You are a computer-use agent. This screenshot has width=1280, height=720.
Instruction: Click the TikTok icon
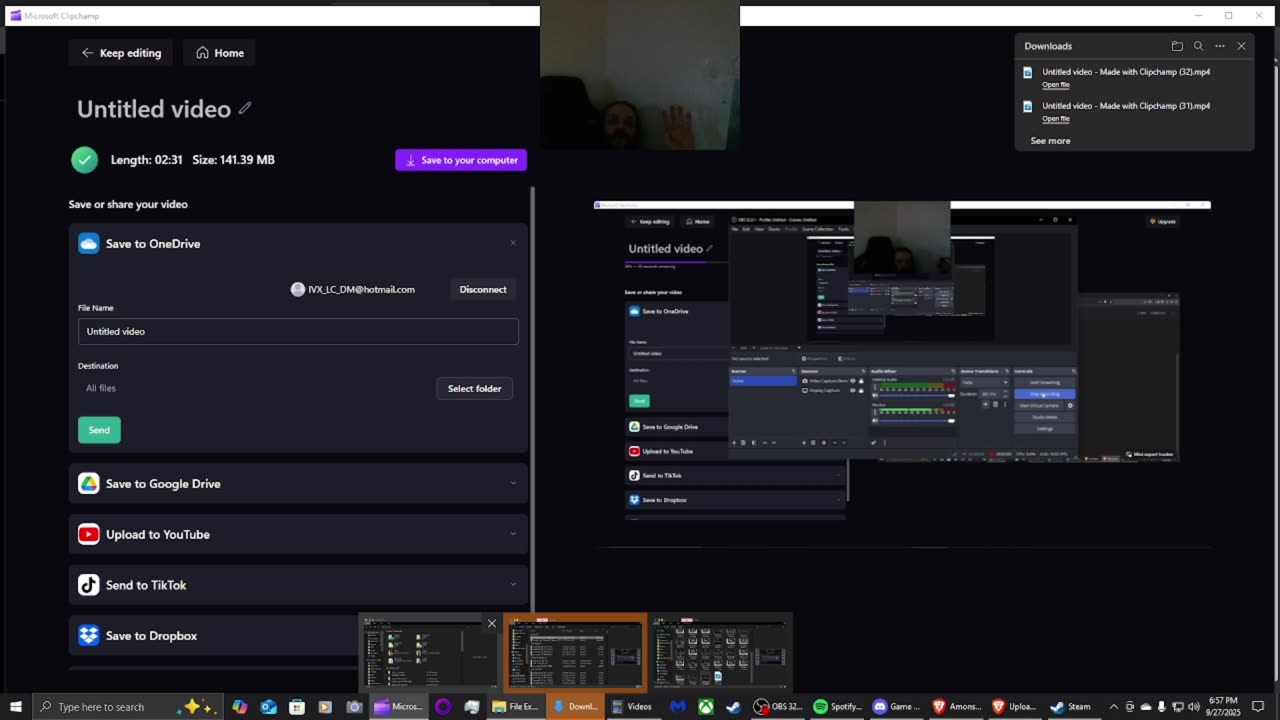tap(89, 585)
